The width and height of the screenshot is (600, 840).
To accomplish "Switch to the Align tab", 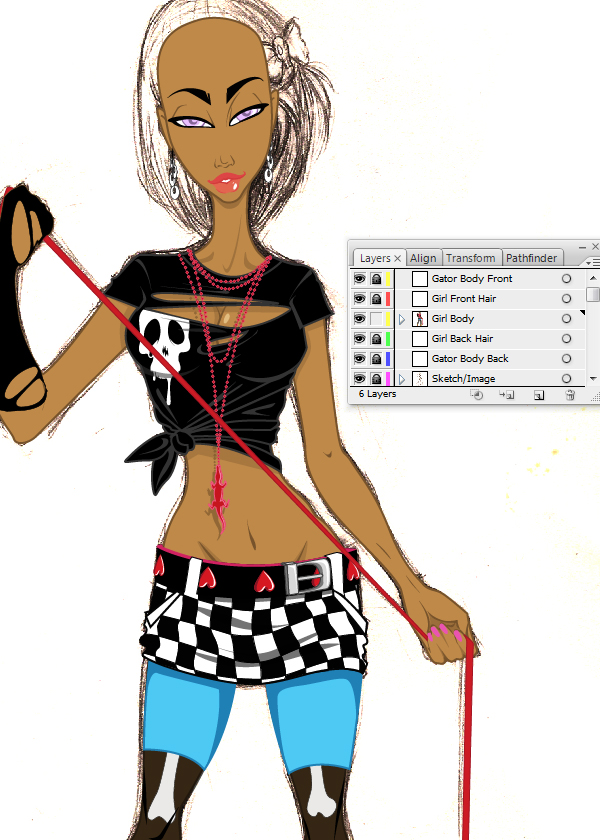I will [423, 258].
